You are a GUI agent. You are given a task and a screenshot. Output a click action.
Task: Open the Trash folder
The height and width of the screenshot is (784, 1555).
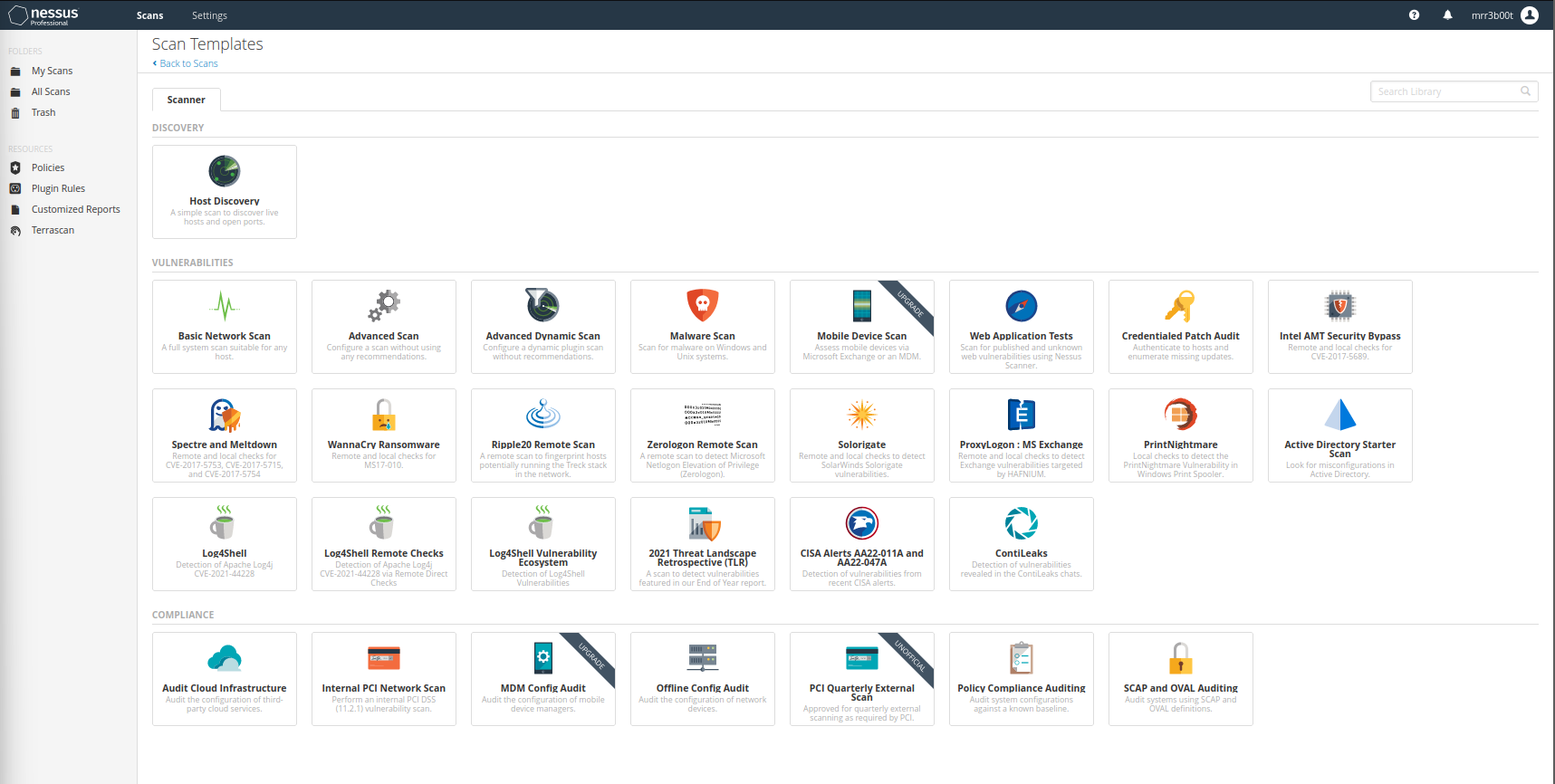(x=43, y=112)
